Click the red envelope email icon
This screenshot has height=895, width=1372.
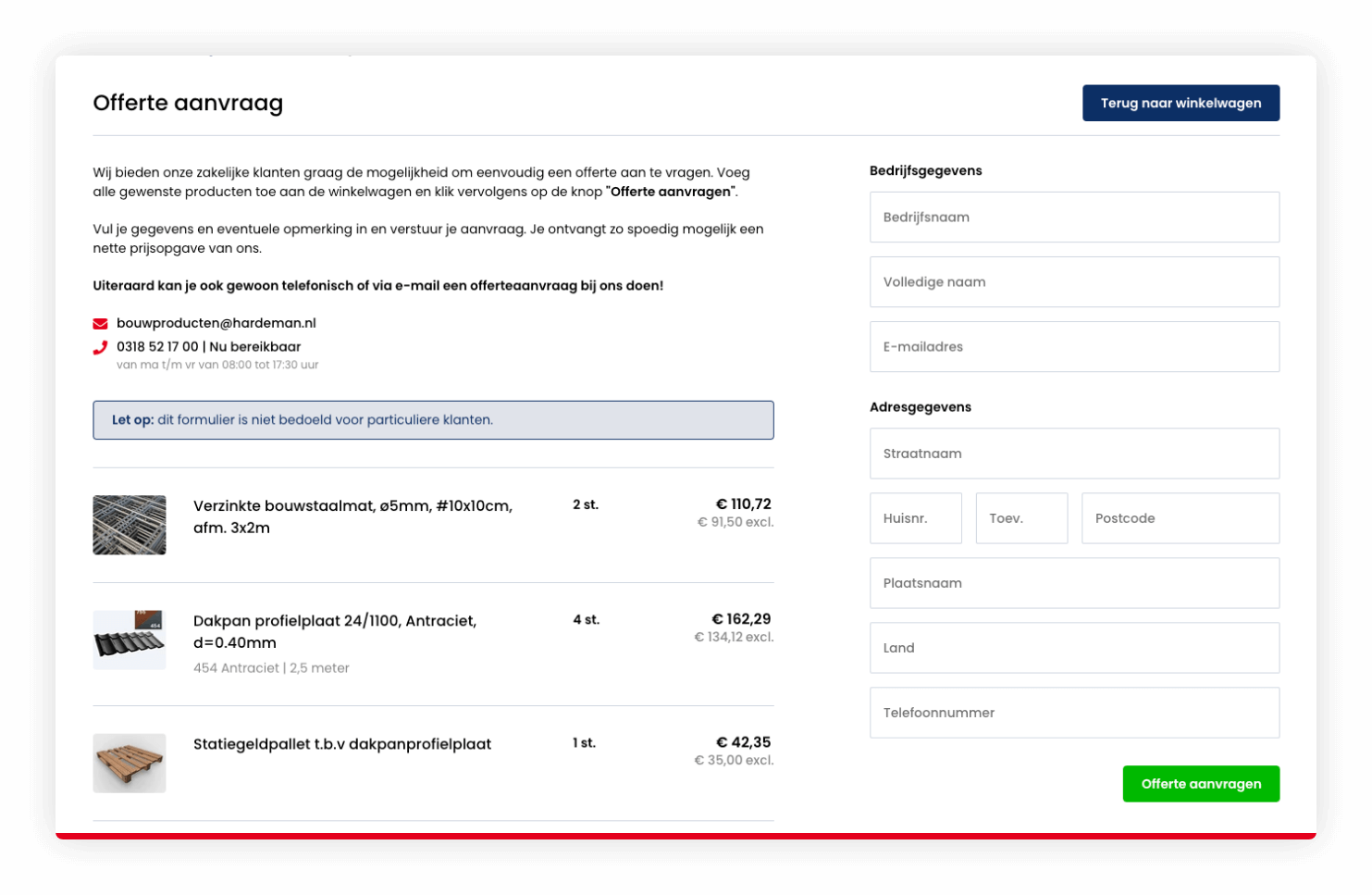point(100,322)
